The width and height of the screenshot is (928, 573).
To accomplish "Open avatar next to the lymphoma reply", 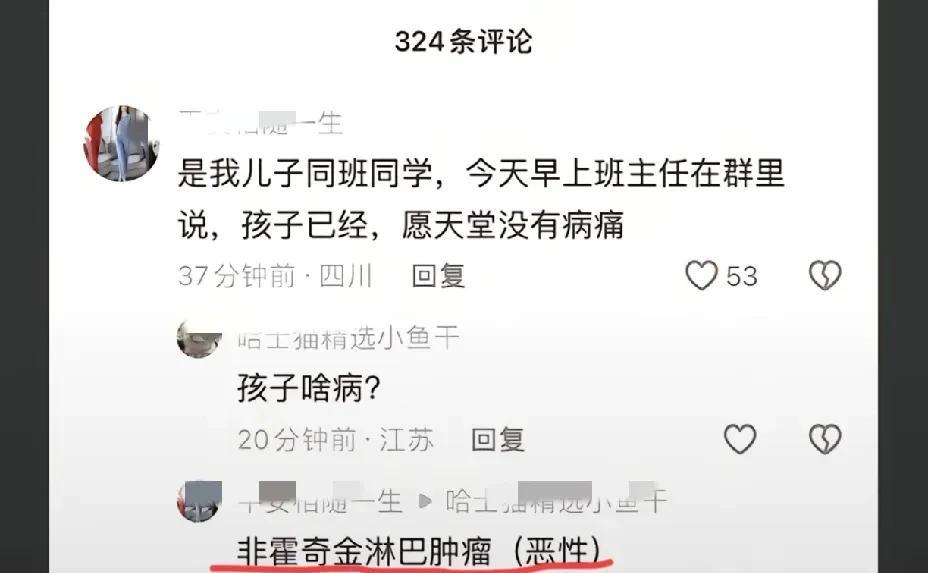I will [x=199, y=501].
